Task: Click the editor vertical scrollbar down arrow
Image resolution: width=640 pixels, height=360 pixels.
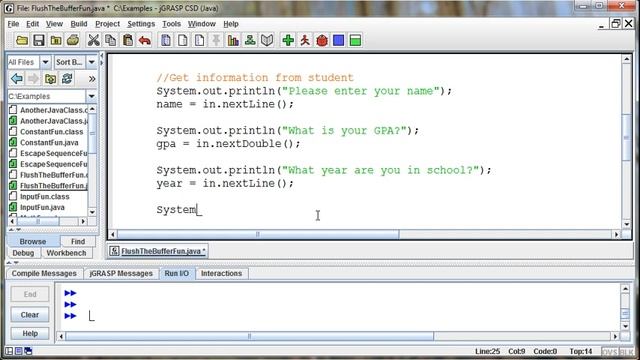Action: (627, 224)
